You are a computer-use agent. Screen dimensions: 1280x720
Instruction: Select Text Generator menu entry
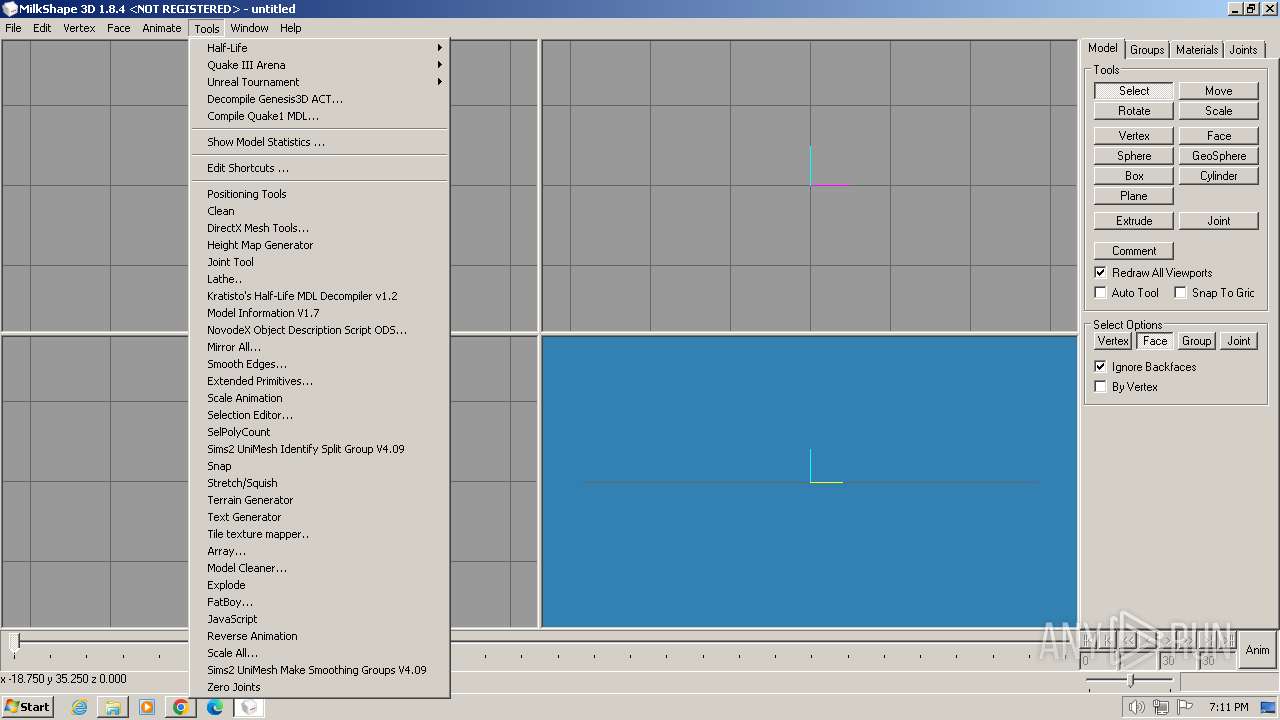tap(320, 517)
